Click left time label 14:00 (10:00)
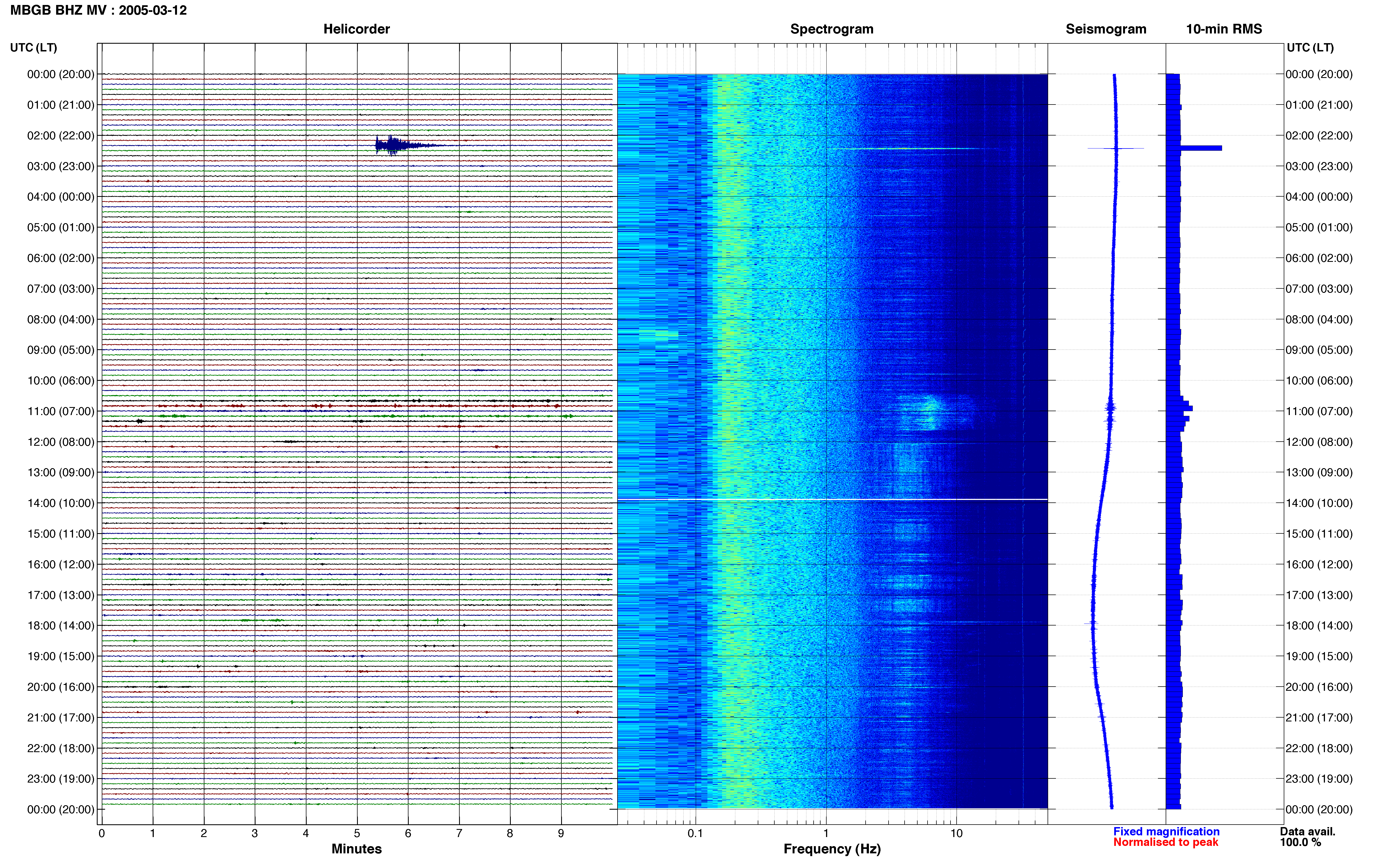 tap(61, 503)
